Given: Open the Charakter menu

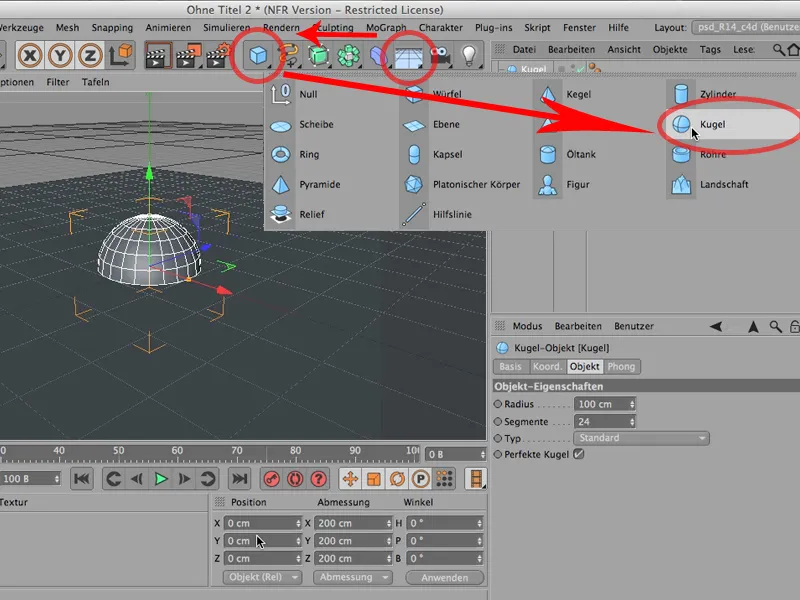Looking at the screenshot, I should 441,28.
